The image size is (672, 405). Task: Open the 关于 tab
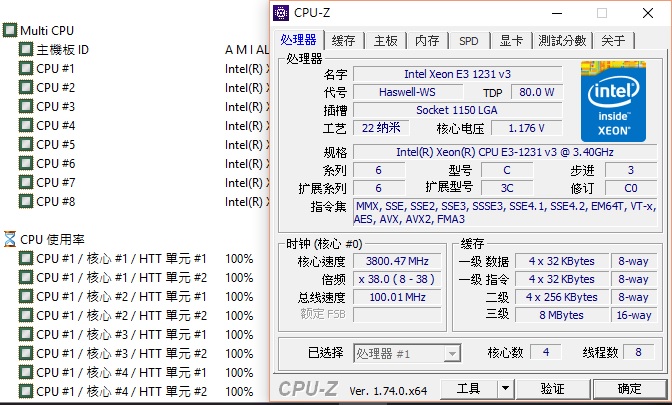tap(613, 41)
